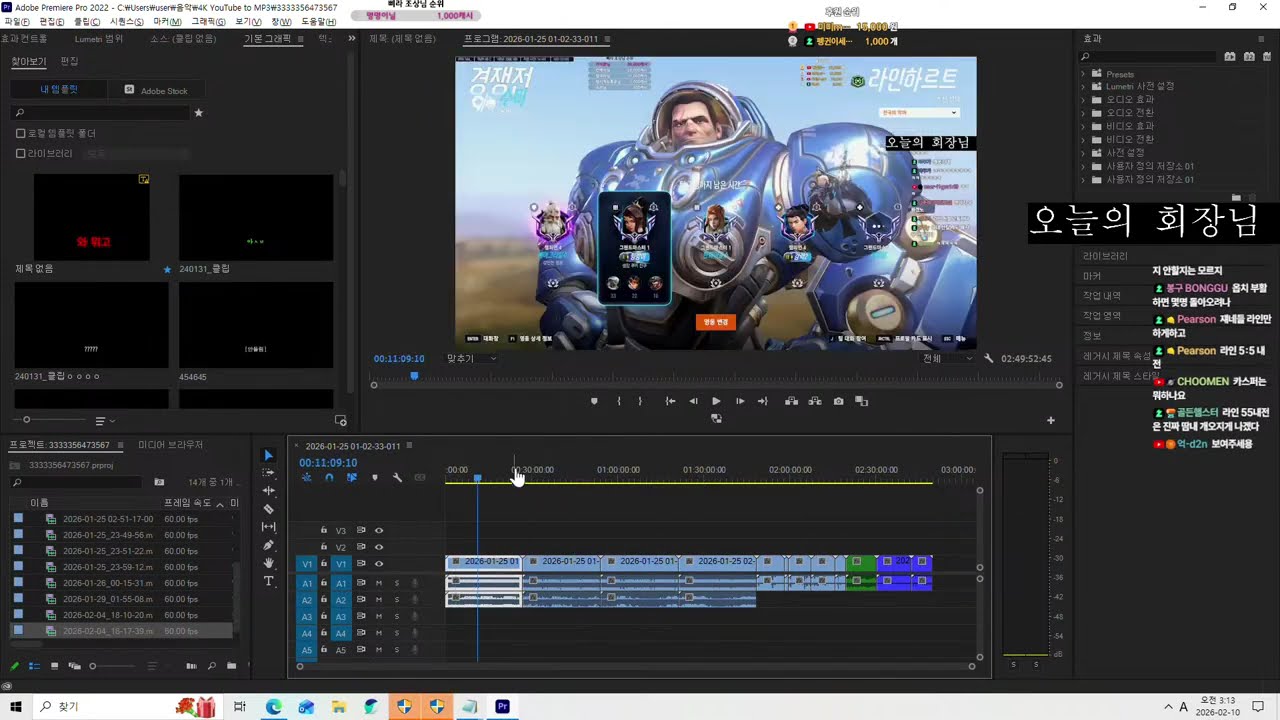Click the 내 템플릿 button
The width and height of the screenshot is (1280, 720).
click(x=58, y=90)
